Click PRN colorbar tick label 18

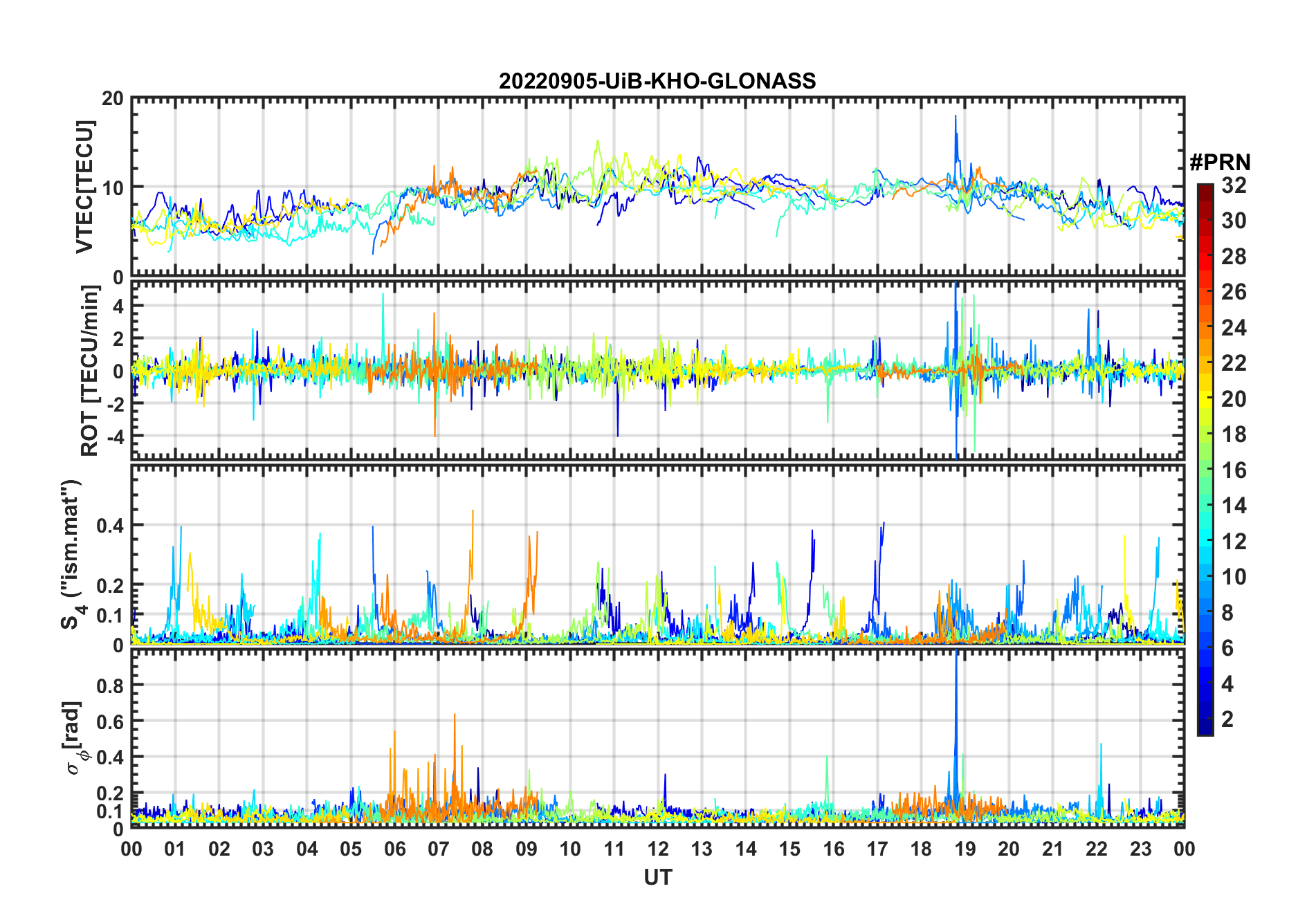[1234, 434]
